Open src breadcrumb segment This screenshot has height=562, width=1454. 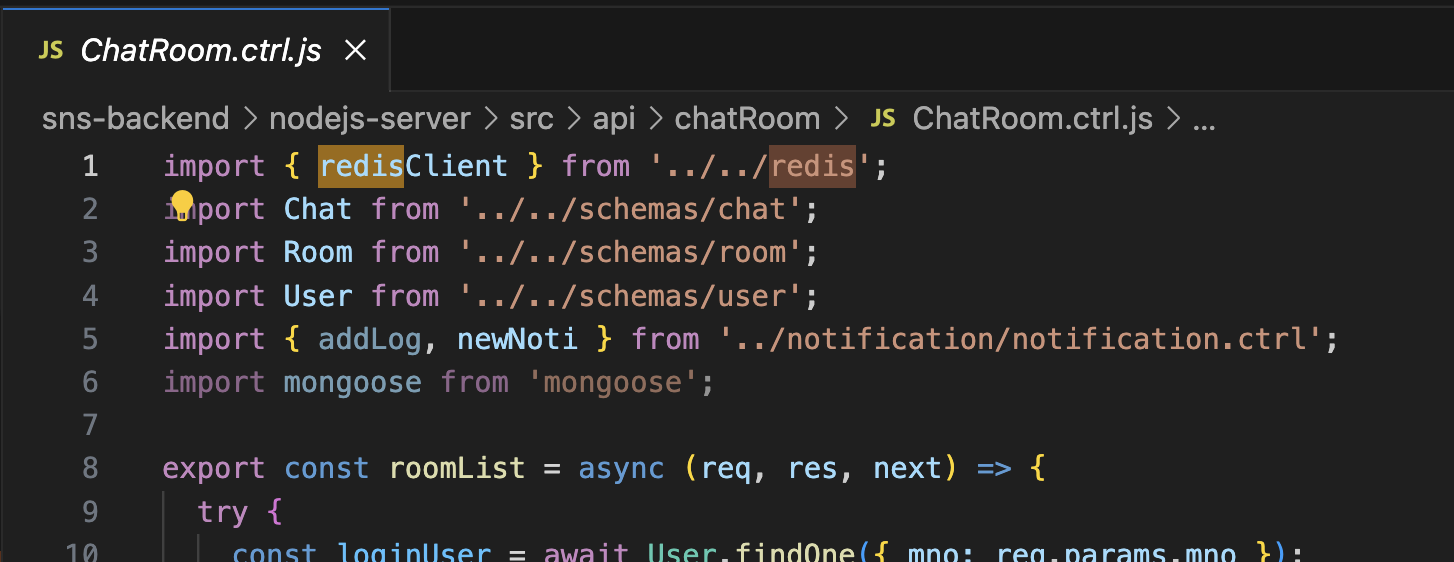click(532, 119)
